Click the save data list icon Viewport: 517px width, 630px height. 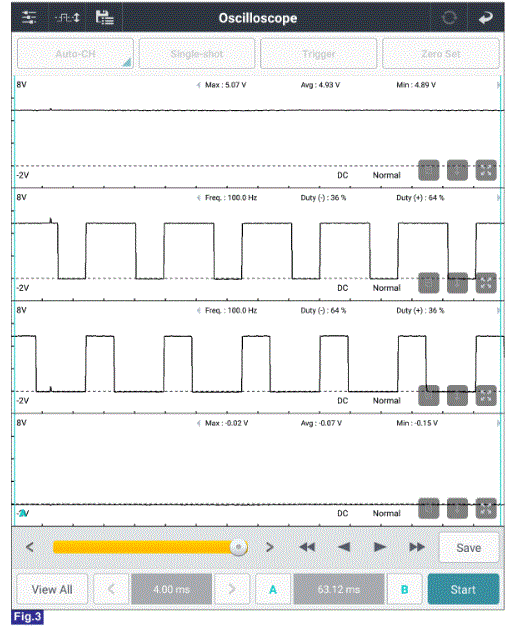coord(104,18)
